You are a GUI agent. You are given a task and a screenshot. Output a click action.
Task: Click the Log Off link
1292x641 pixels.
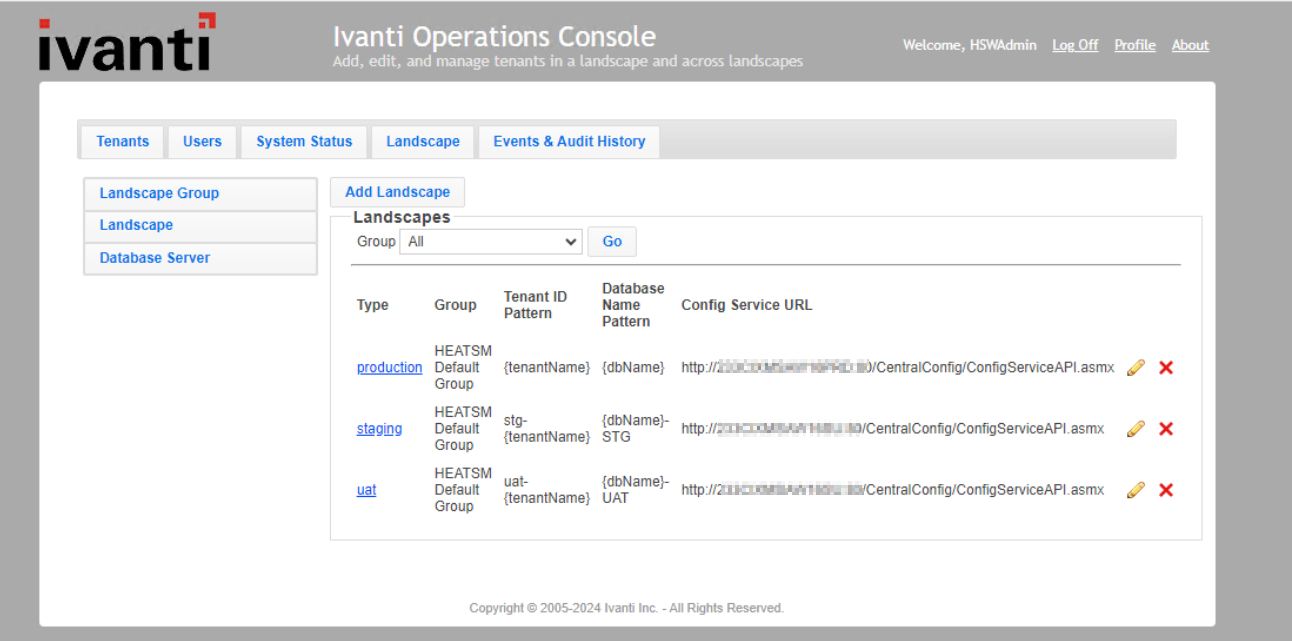[x=1075, y=45]
